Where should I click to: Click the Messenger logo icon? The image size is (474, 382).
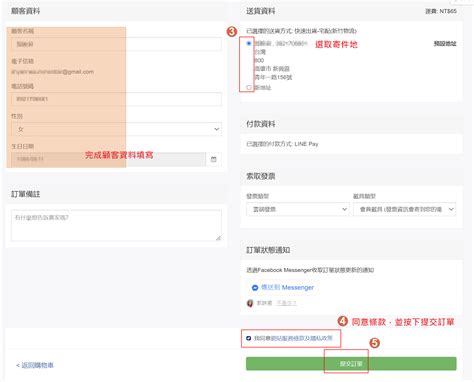click(255, 288)
